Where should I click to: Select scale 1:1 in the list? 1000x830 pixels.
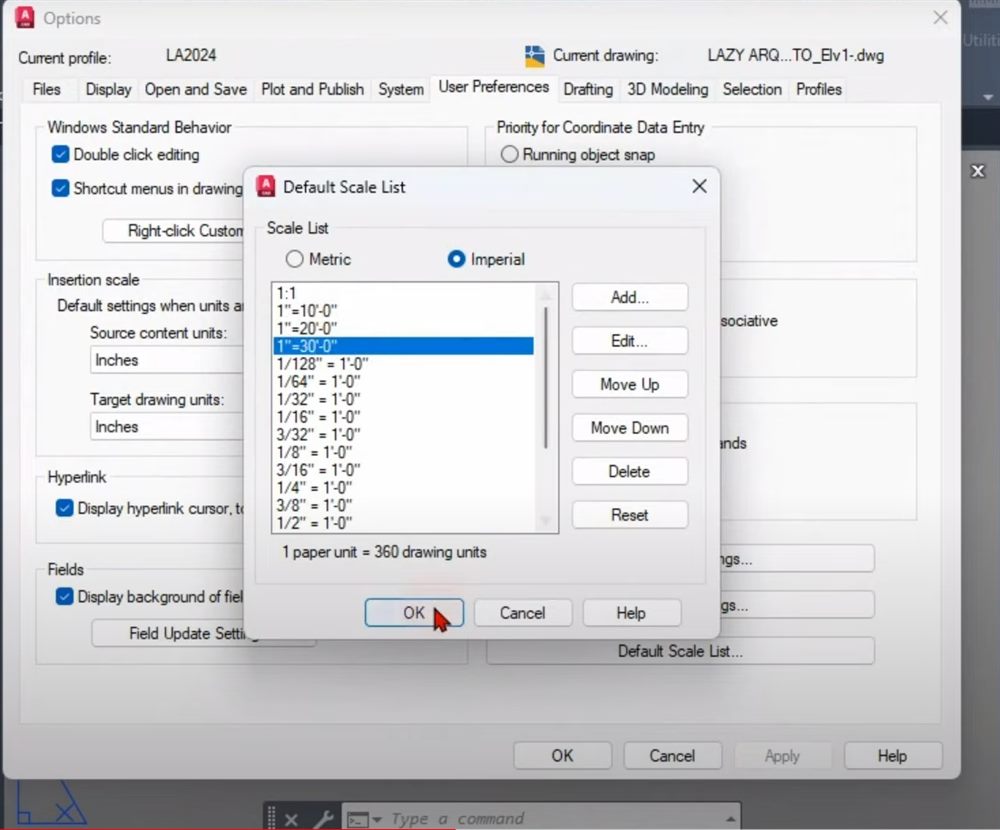click(403, 293)
